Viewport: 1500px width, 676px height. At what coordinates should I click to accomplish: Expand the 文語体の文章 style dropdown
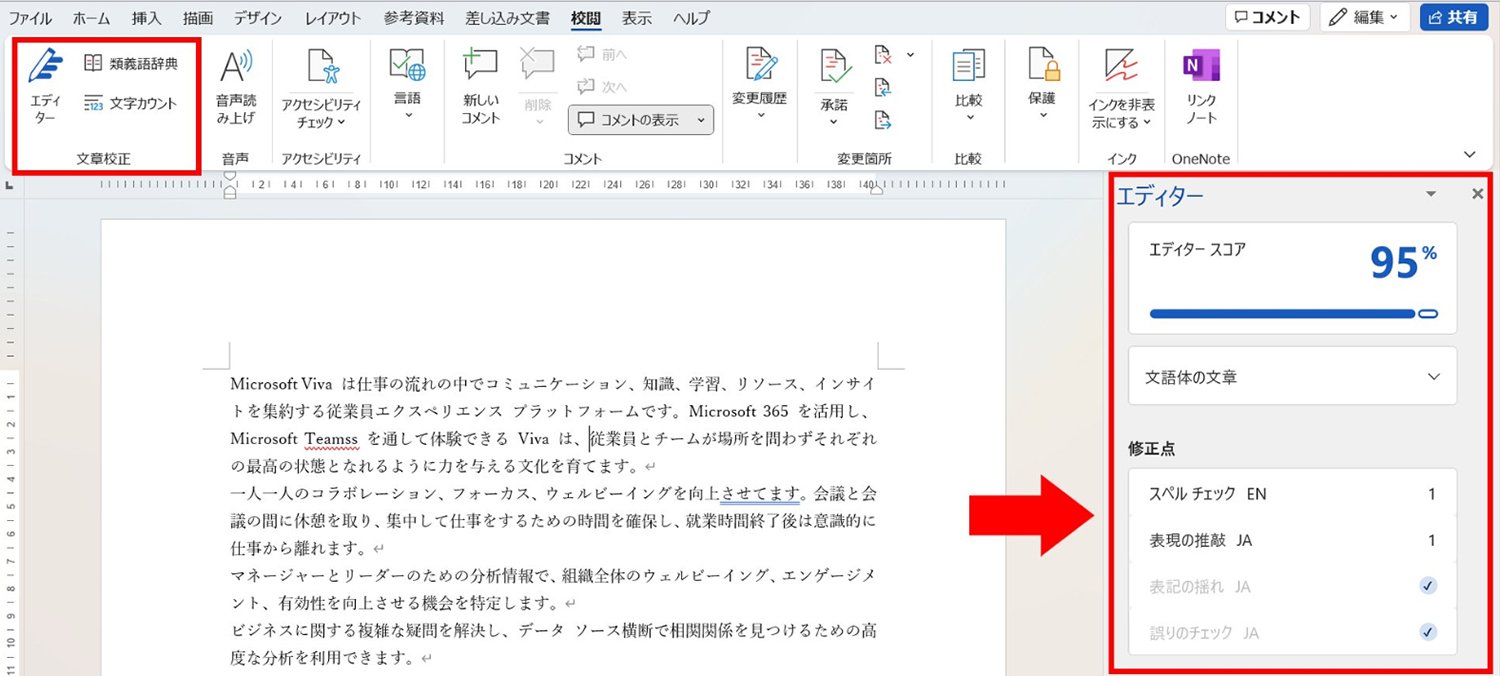click(x=1292, y=377)
